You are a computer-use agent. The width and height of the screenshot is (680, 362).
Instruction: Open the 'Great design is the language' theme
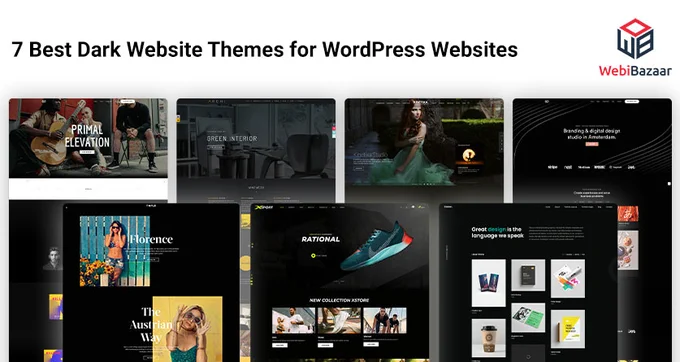pyautogui.click(x=528, y=282)
